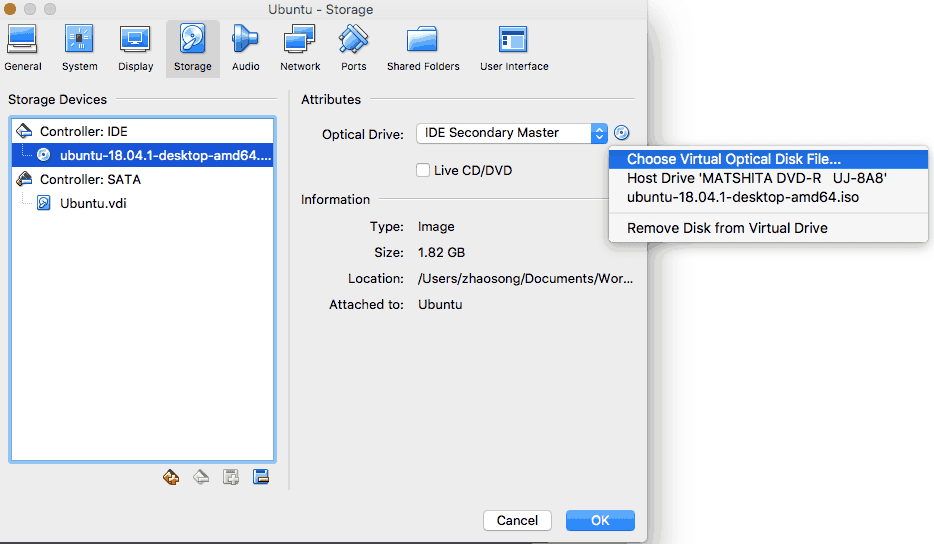Screen dimensions: 934x544
Task: Click the Size value 1.82 GB
Action: [441, 253]
